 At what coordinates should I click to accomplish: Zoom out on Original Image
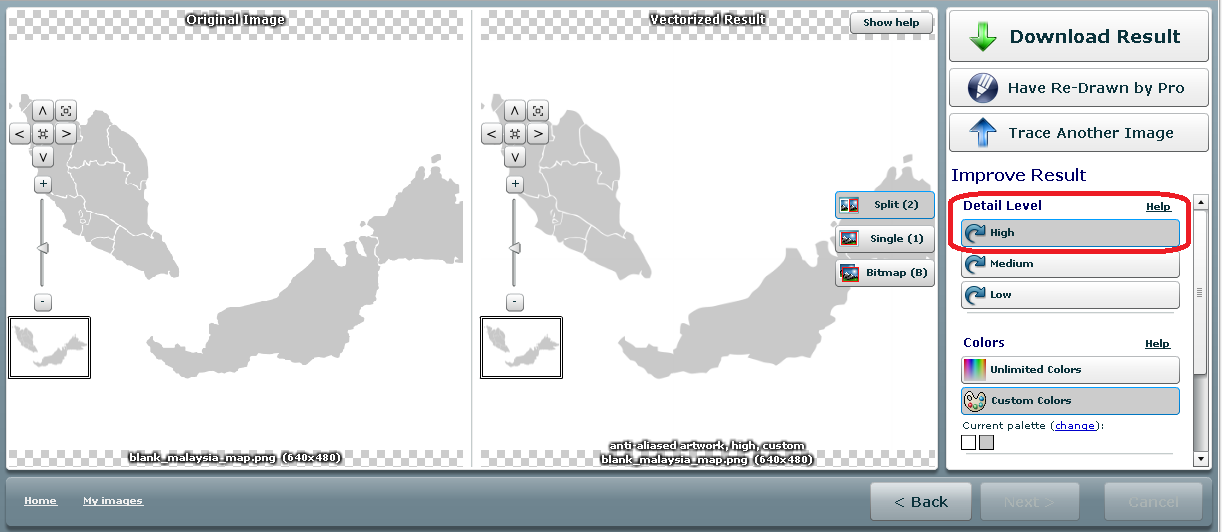tap(43, 302)
